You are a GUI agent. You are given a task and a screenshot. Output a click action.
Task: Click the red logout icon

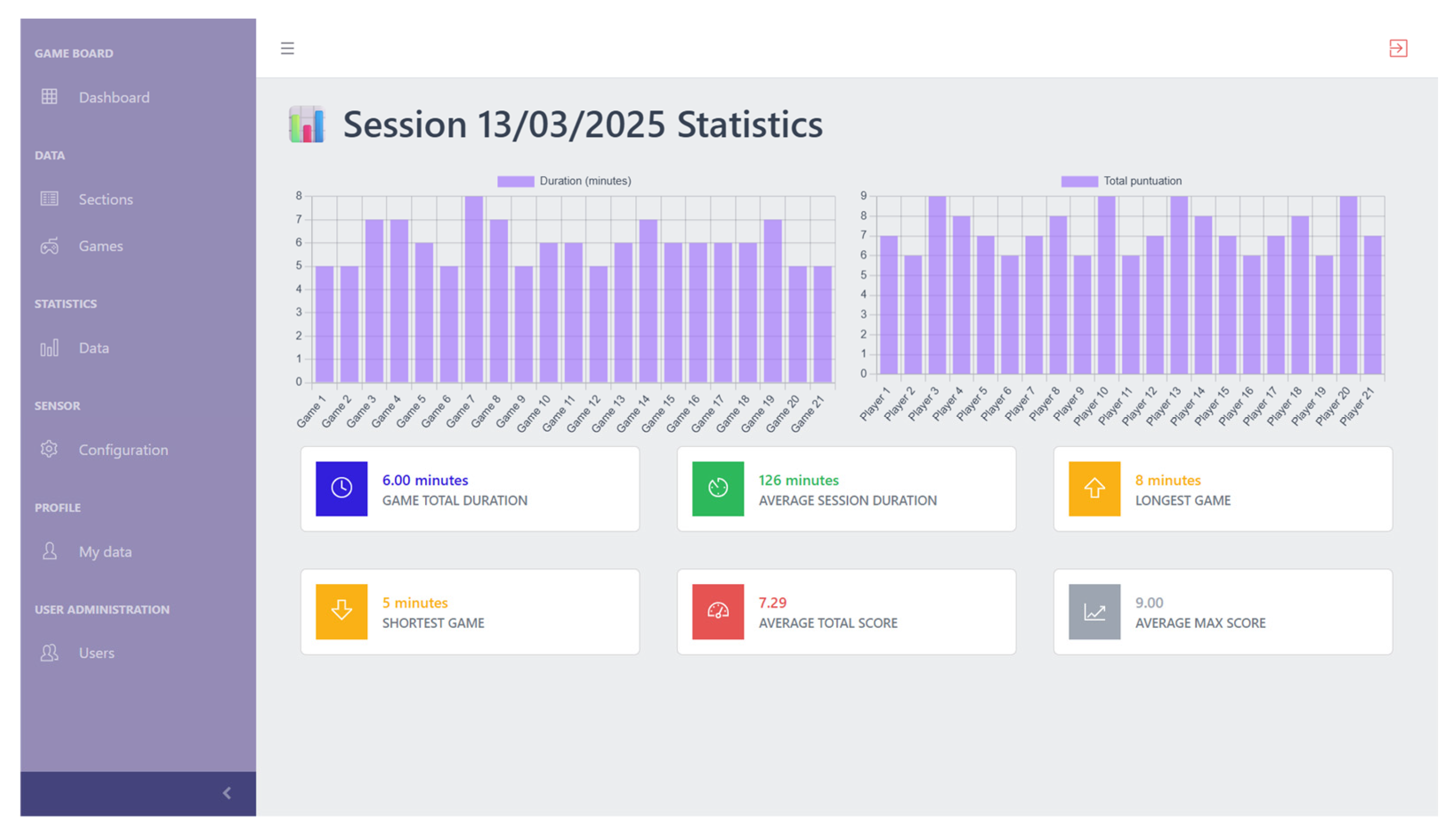pos(1398,48)
